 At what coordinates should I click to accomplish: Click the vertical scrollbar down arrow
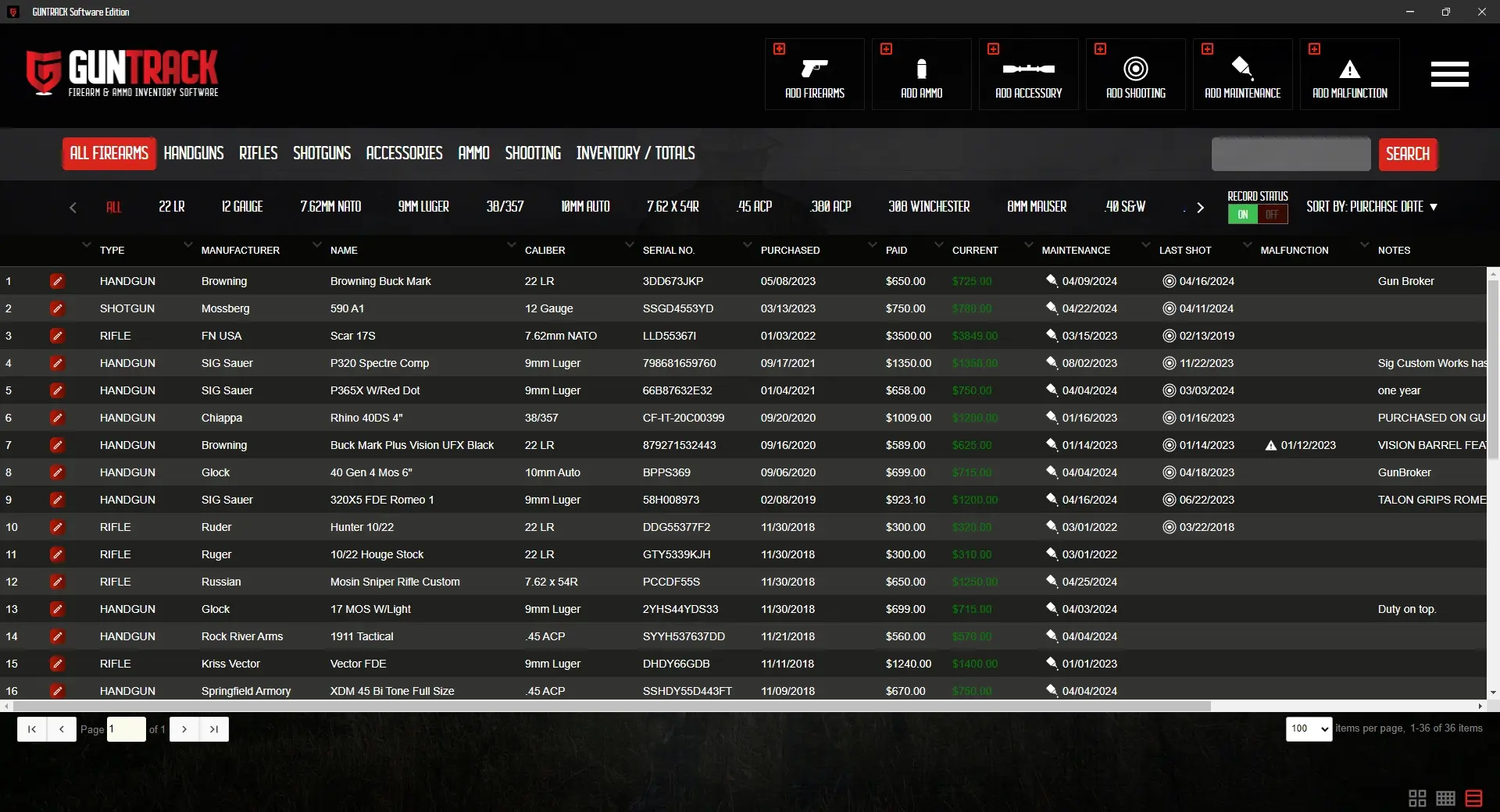coord(1493,693)
